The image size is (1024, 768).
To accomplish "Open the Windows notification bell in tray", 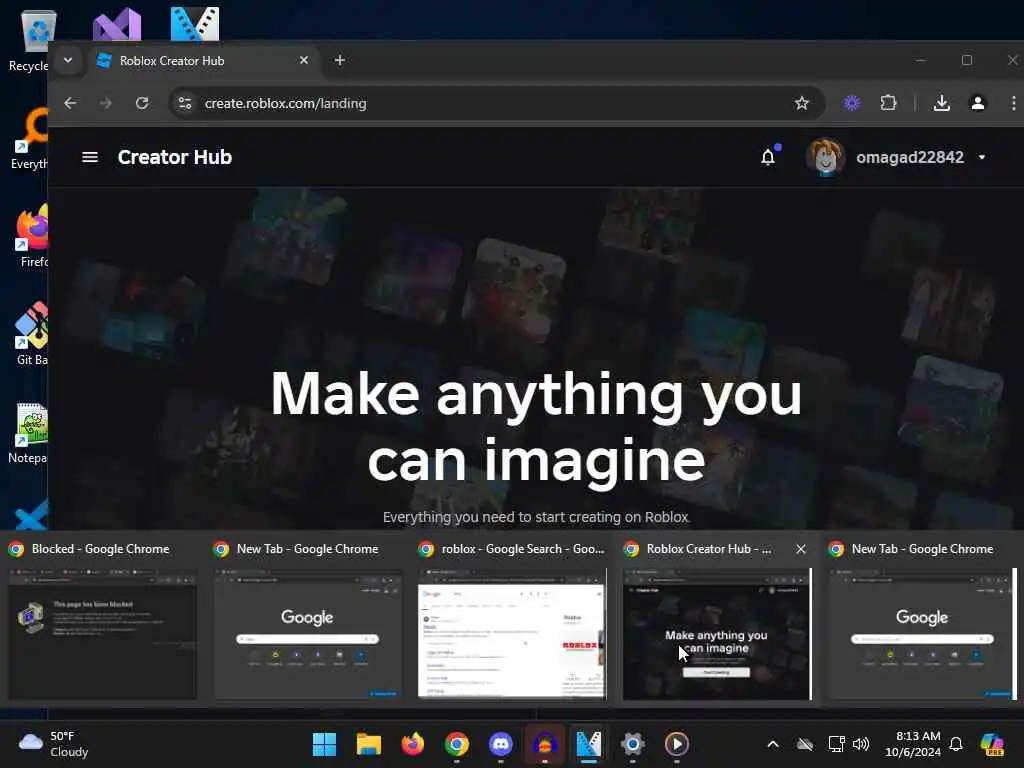I will click(956, 744).
